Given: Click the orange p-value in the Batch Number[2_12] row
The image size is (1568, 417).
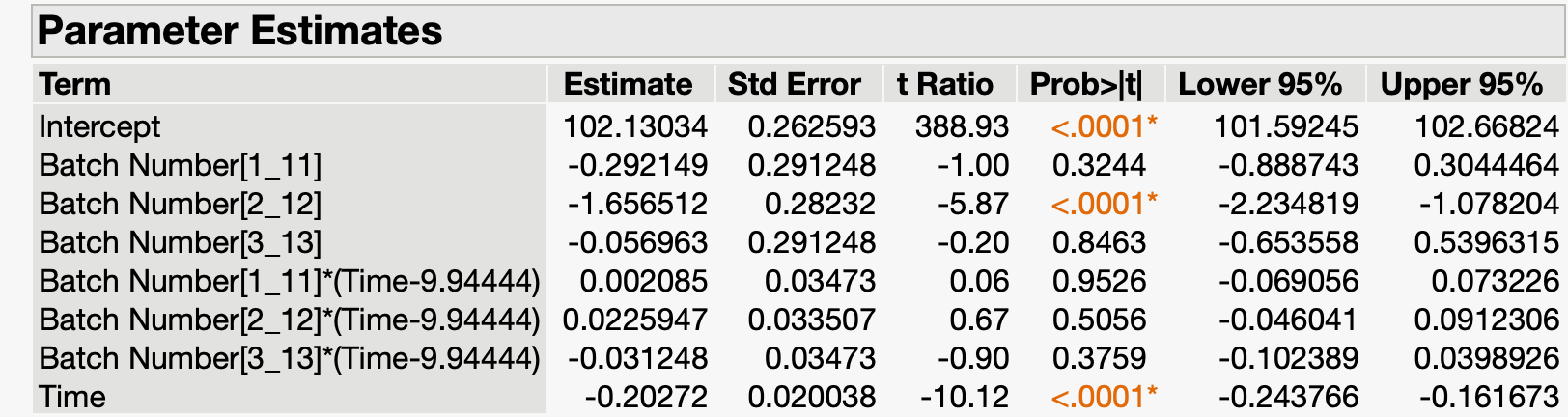Looking at the screenshot, I should pyautogui.click(x=1104, y=204).
